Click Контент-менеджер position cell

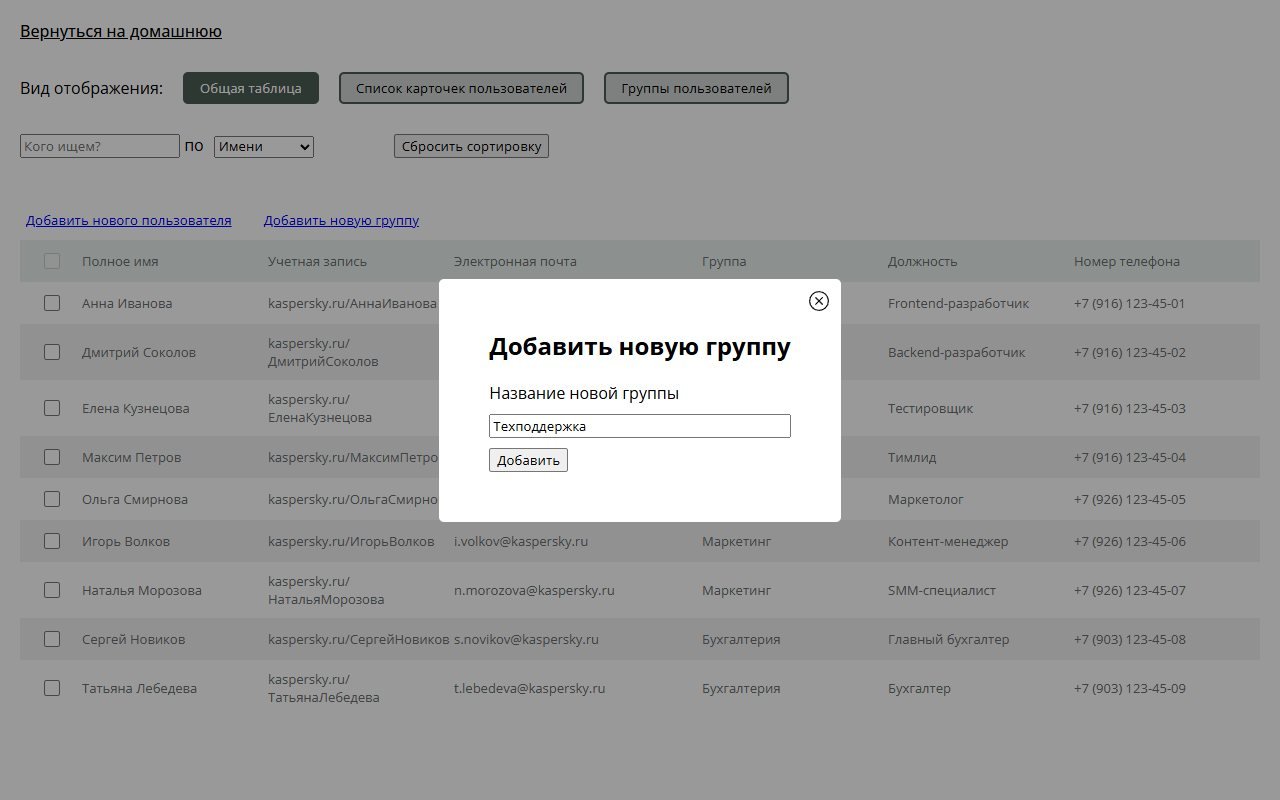(948, 541)
